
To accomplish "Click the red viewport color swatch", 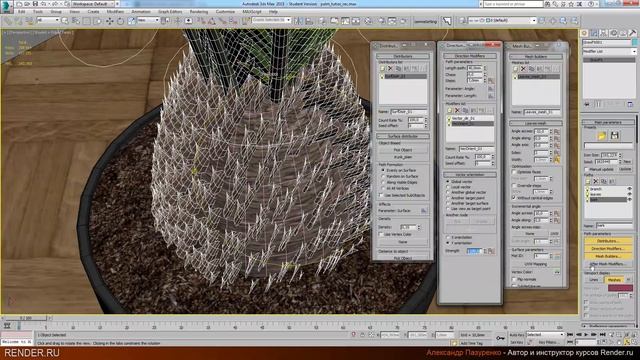I will tap(620, 288).
